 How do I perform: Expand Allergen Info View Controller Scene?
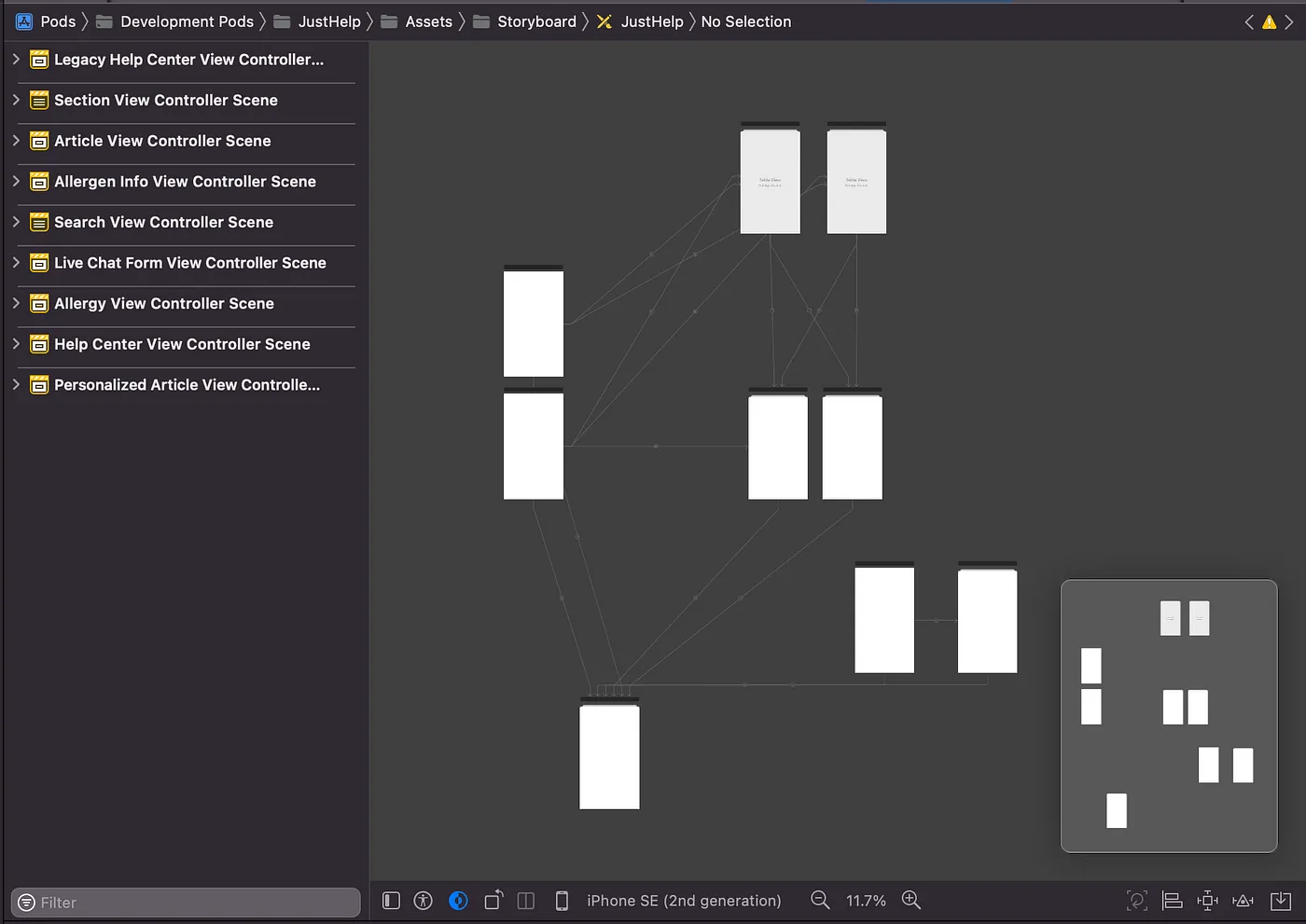point(15,181)
